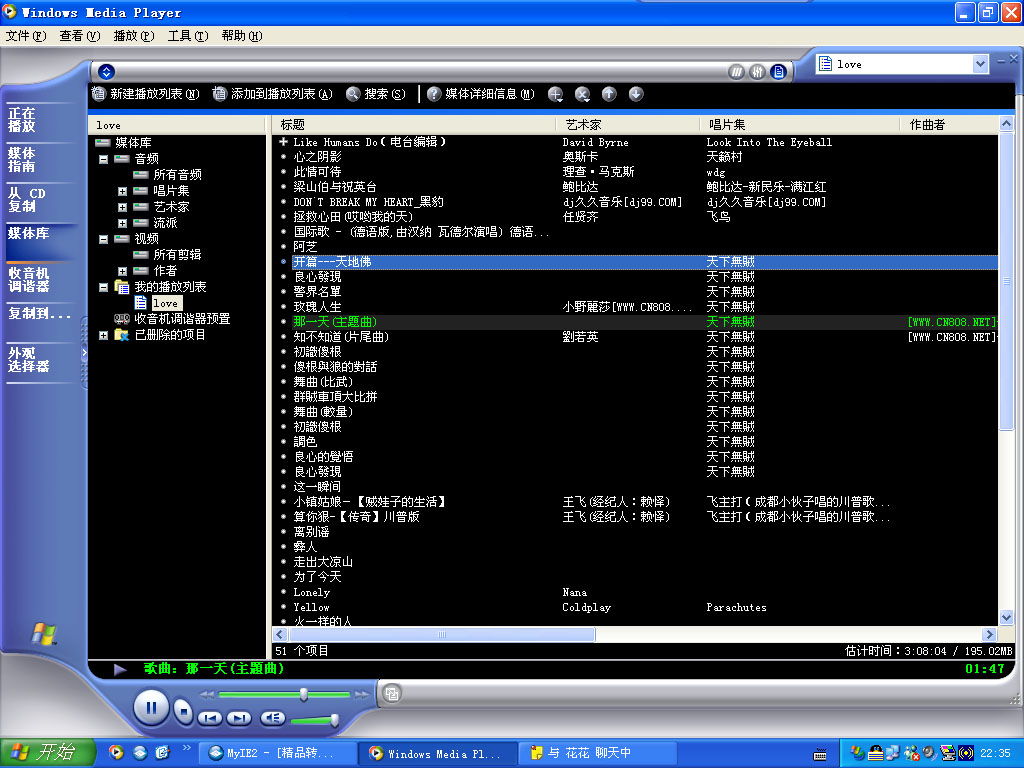Collapse the 视频 (Video) tree node
Image resolution: width=1024 pixels, height=768 pixels.
tap(103, 239)
